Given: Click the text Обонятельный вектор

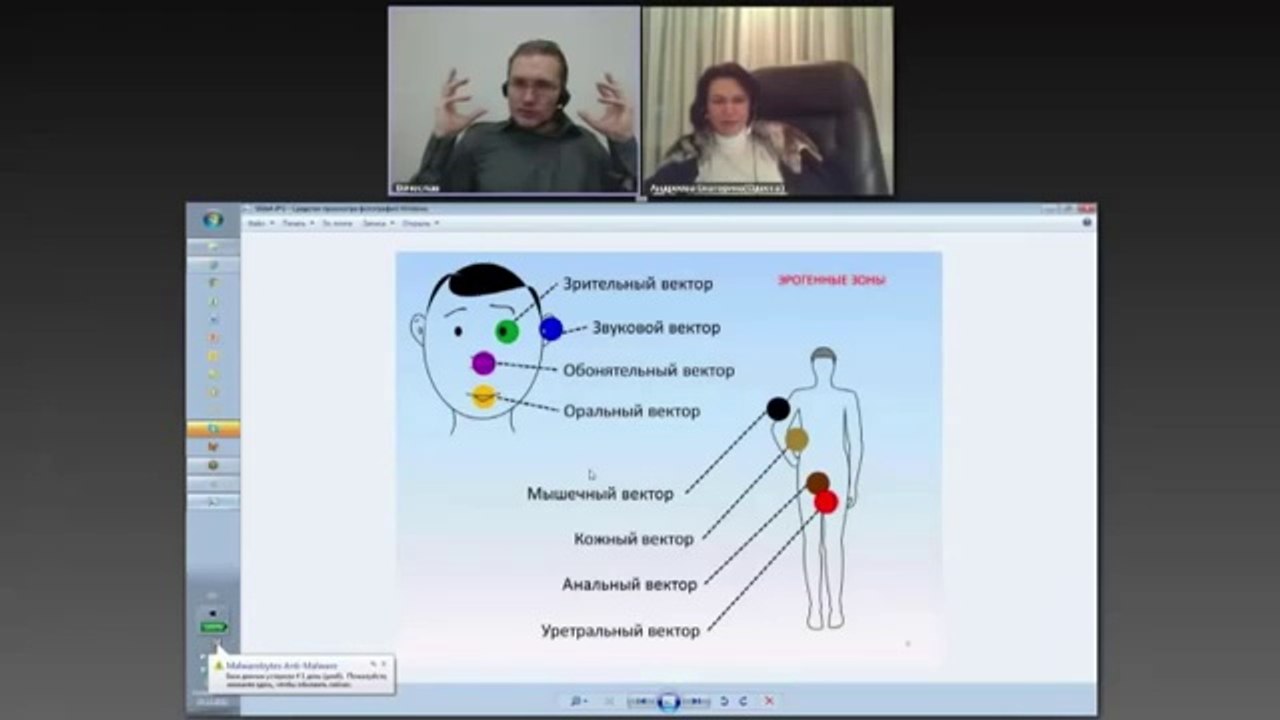Looking at the screenshot, I should point(649,370).
